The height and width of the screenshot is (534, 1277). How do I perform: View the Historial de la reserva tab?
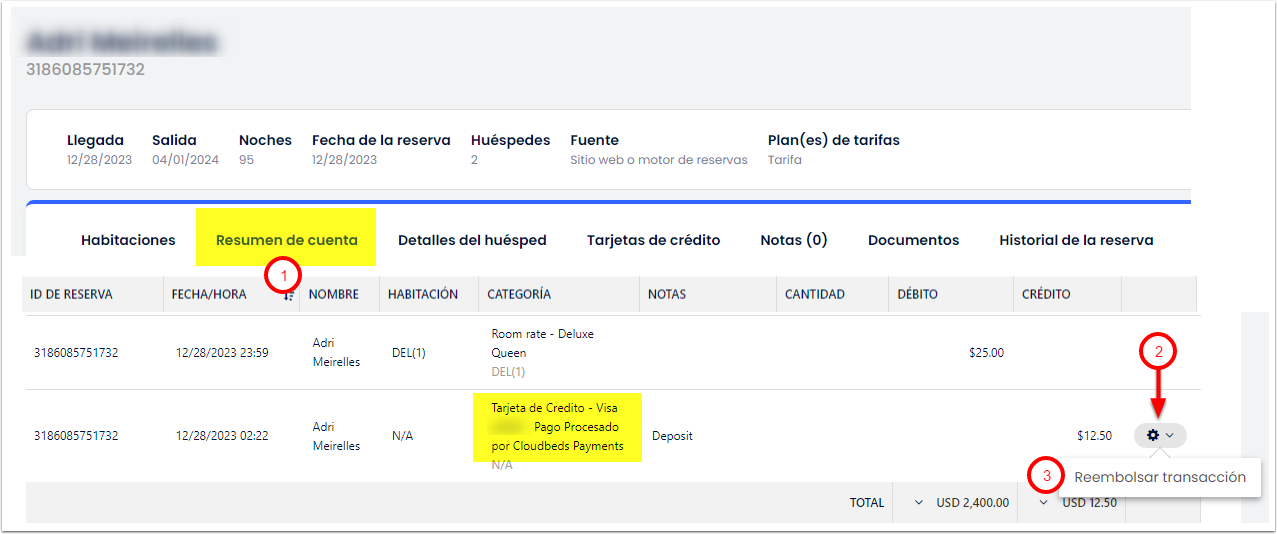(x=1076, y=240)
